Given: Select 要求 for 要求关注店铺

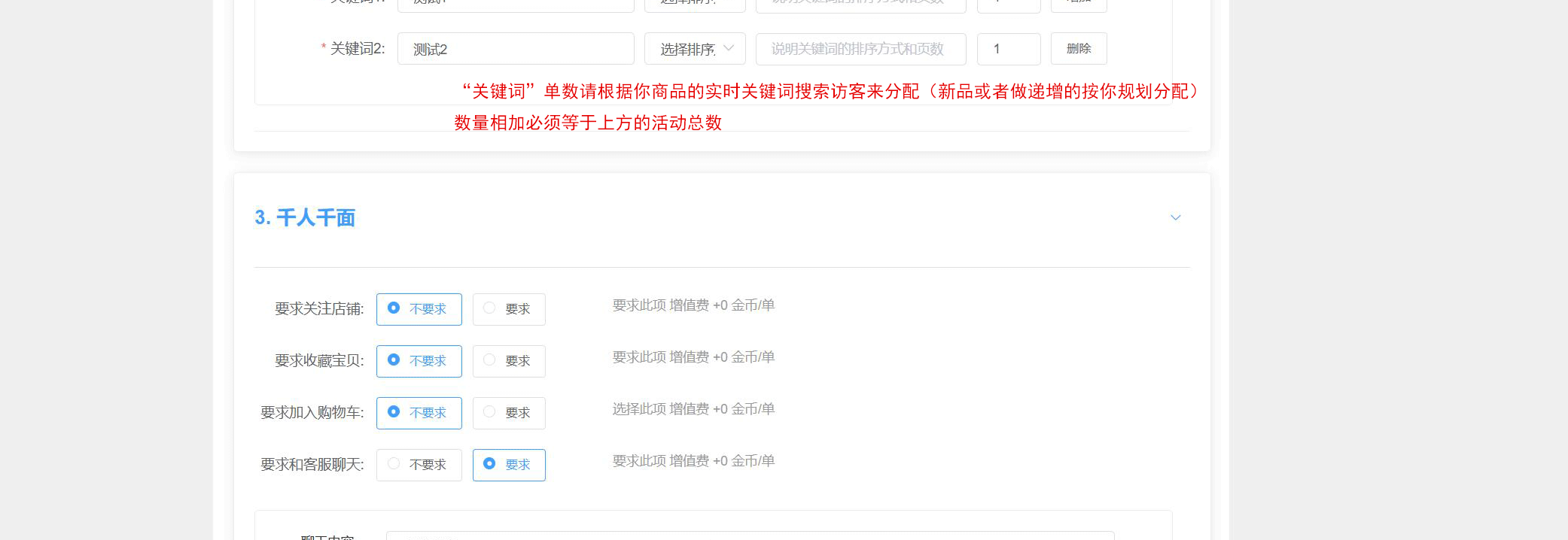Looking at the screenshot, I should click(x=509, y=309).
